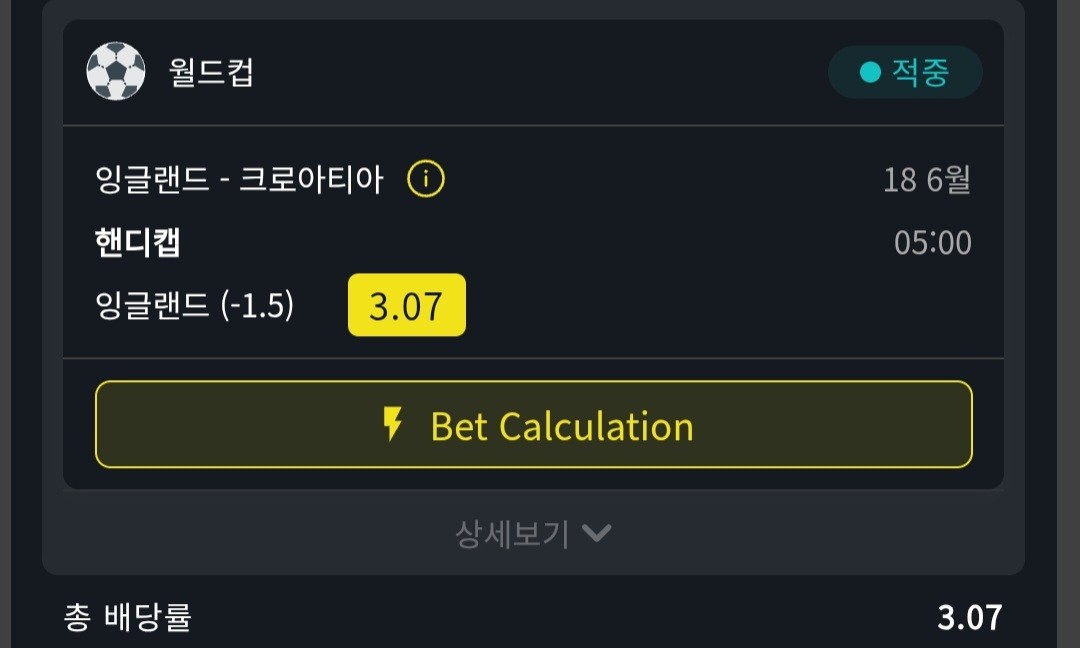1080x648 pixels.
Task: Click the soccer ball sport icon
Action: 116,71
